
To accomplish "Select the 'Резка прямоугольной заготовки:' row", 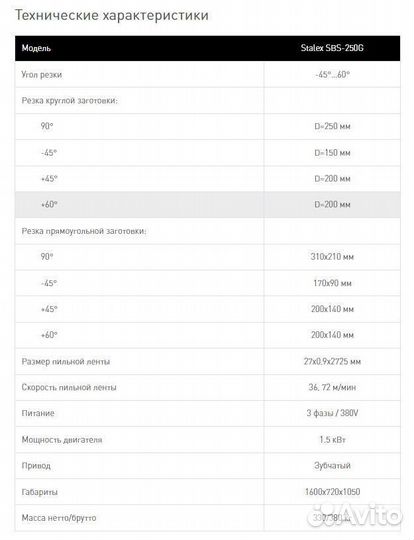I will pos(207,231).
